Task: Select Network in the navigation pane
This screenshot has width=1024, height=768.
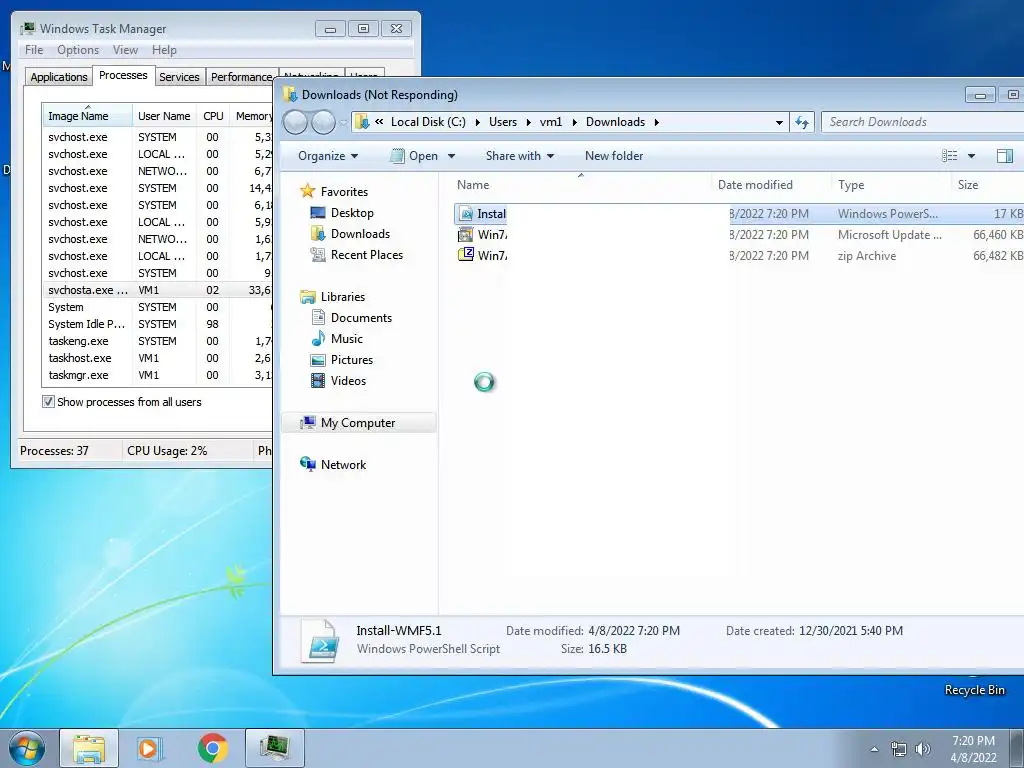Action: [343, 464]
